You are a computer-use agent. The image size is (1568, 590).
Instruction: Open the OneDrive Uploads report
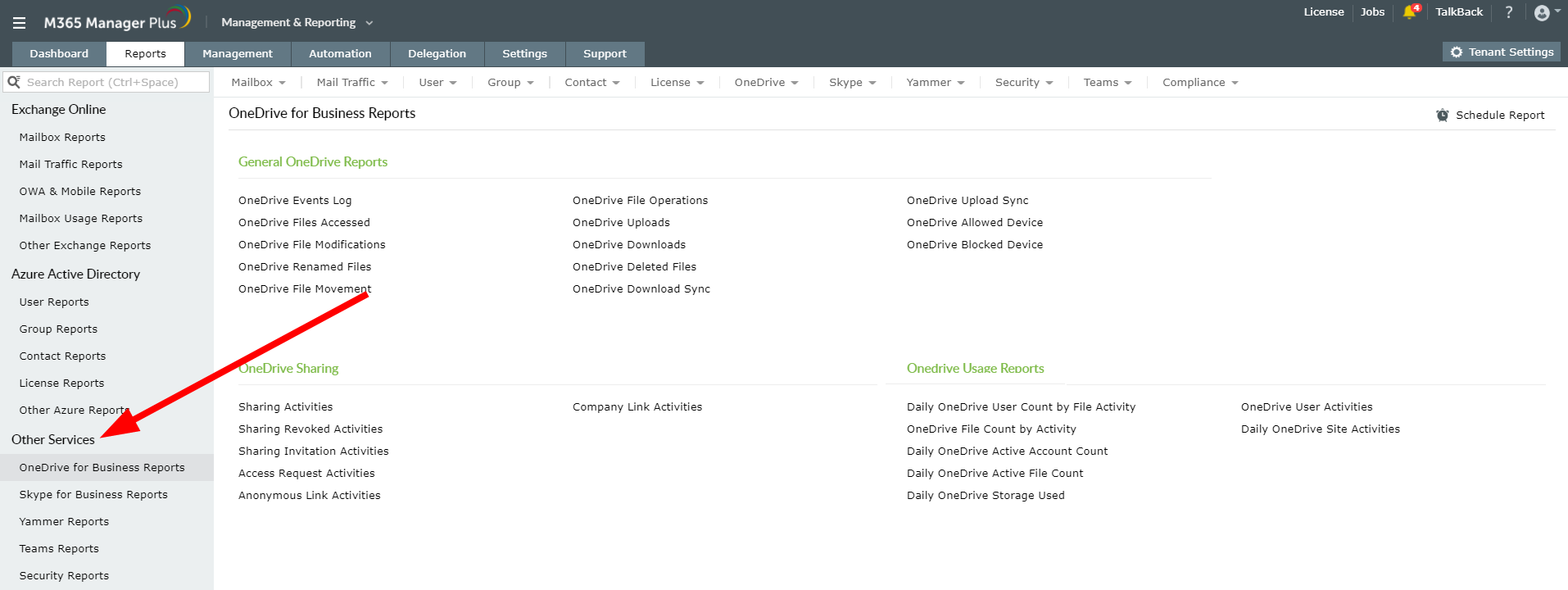pos(621,223)
